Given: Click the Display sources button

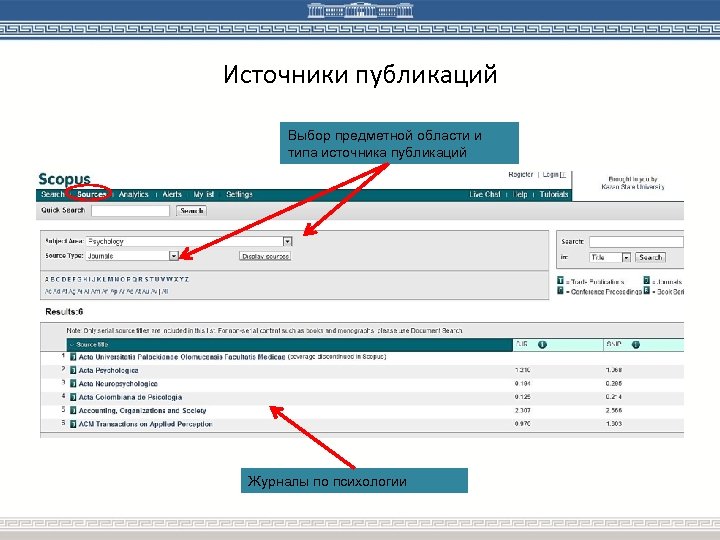Looking at the screenshot, I should 265,256.
